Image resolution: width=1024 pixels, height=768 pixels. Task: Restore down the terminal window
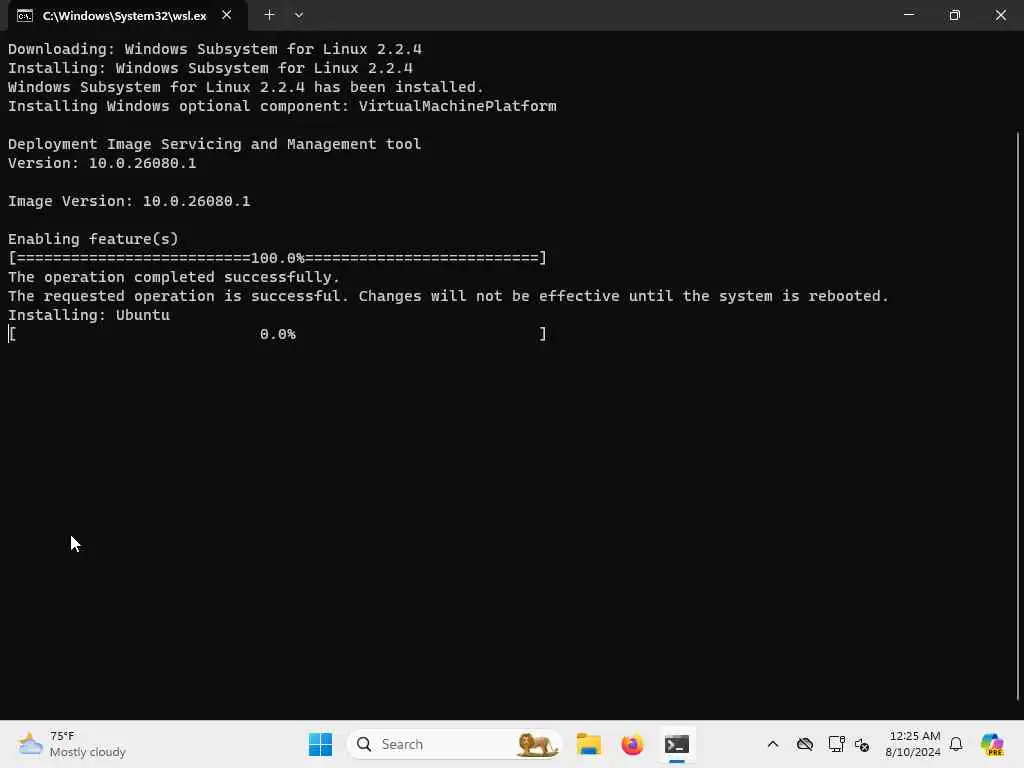click(x=954, y=14)
